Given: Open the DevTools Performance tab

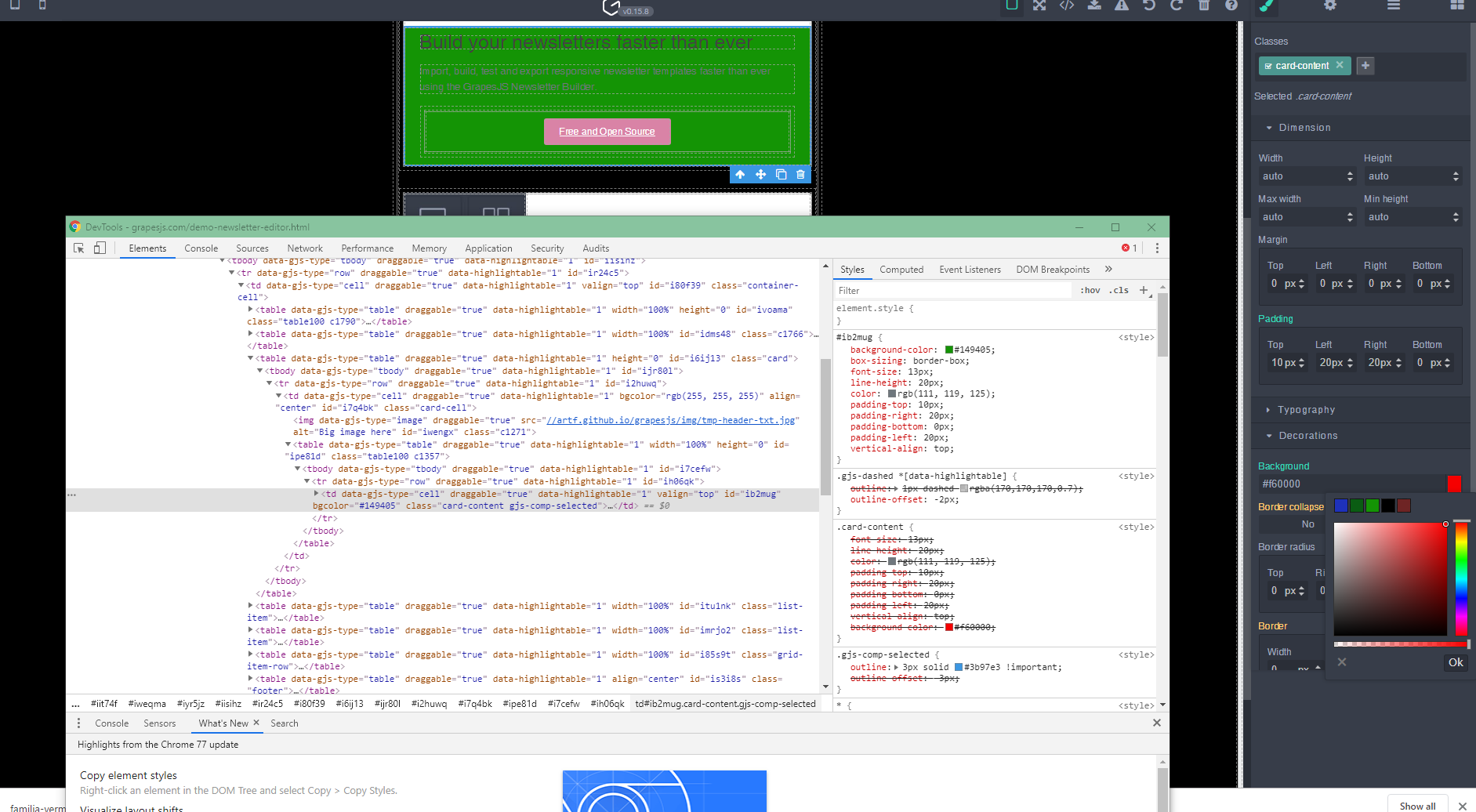Looking at the screenshot, I should tap(368, 248).
